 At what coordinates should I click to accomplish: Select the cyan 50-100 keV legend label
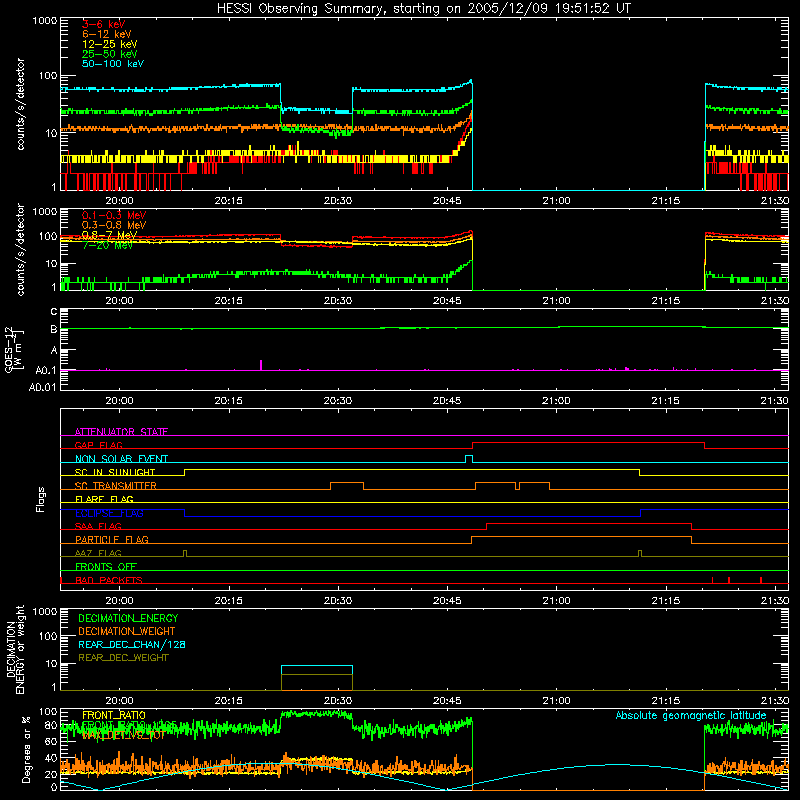tap(113, 64)
